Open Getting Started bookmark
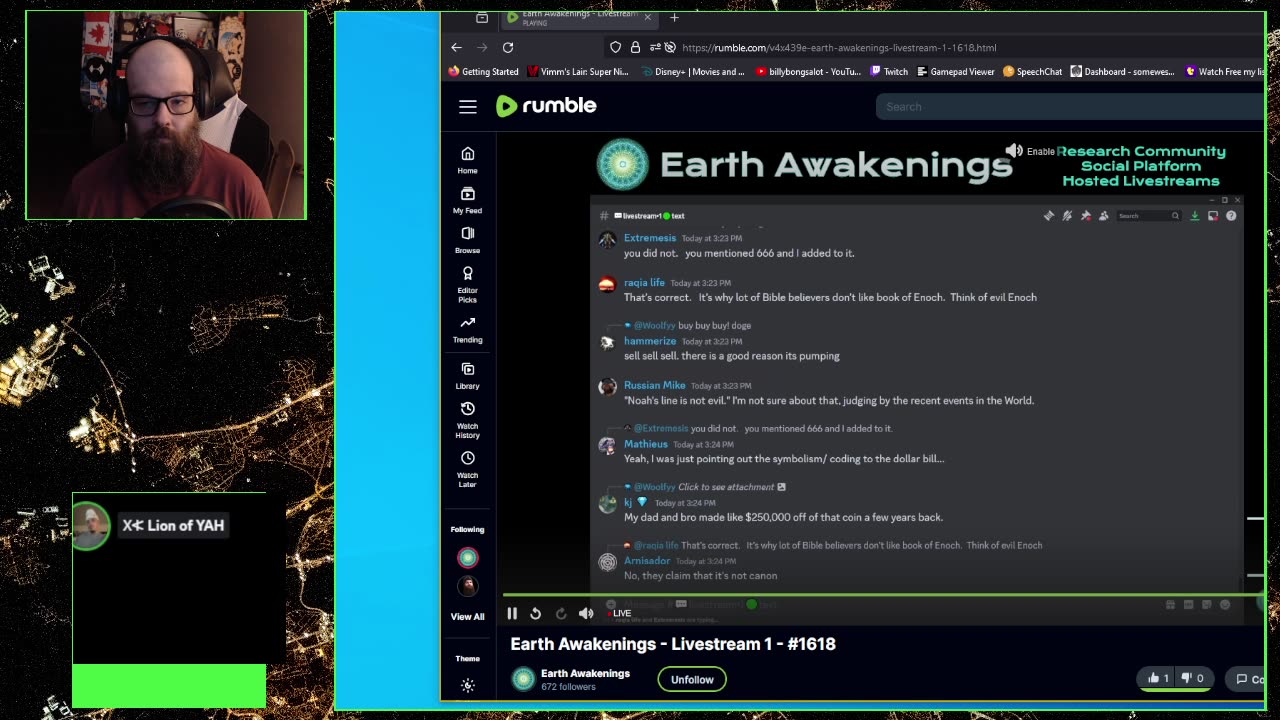This screenshot has height=720, width=1280. click(483, 72)
